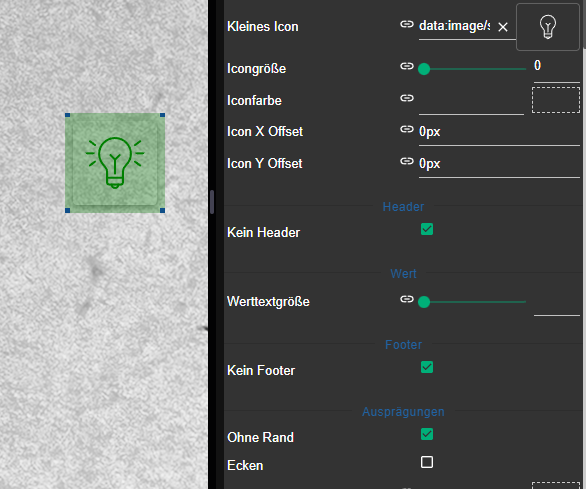The image size is (586, 489).
Task: Enable the Ecken checkbox
Action: pyautogui.click(x=427, y=462)
